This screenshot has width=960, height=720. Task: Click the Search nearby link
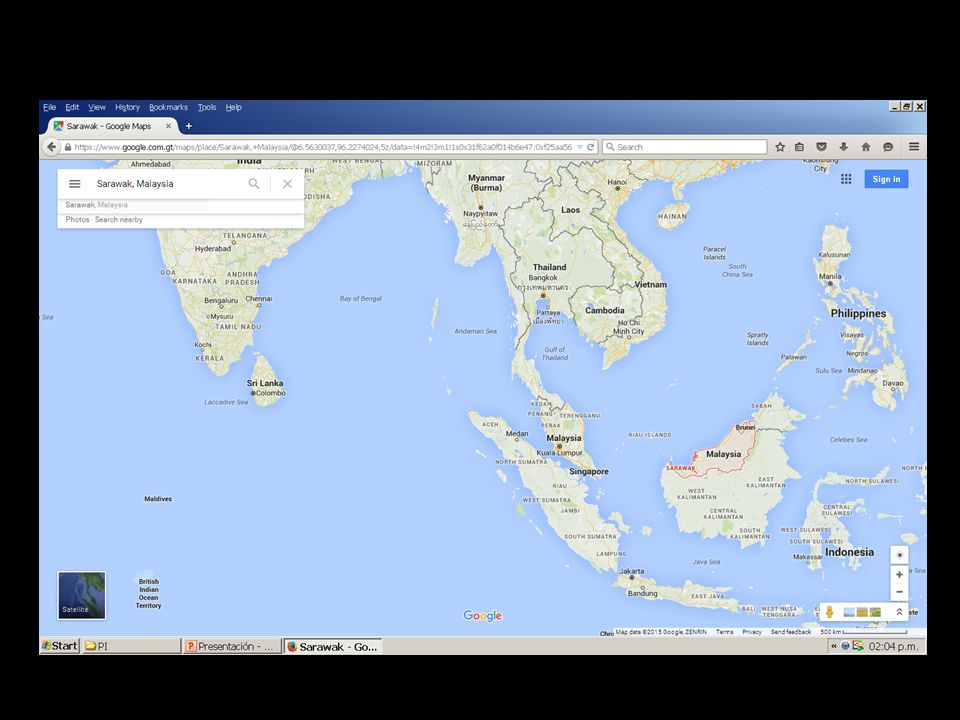click(x=119, y=219)
